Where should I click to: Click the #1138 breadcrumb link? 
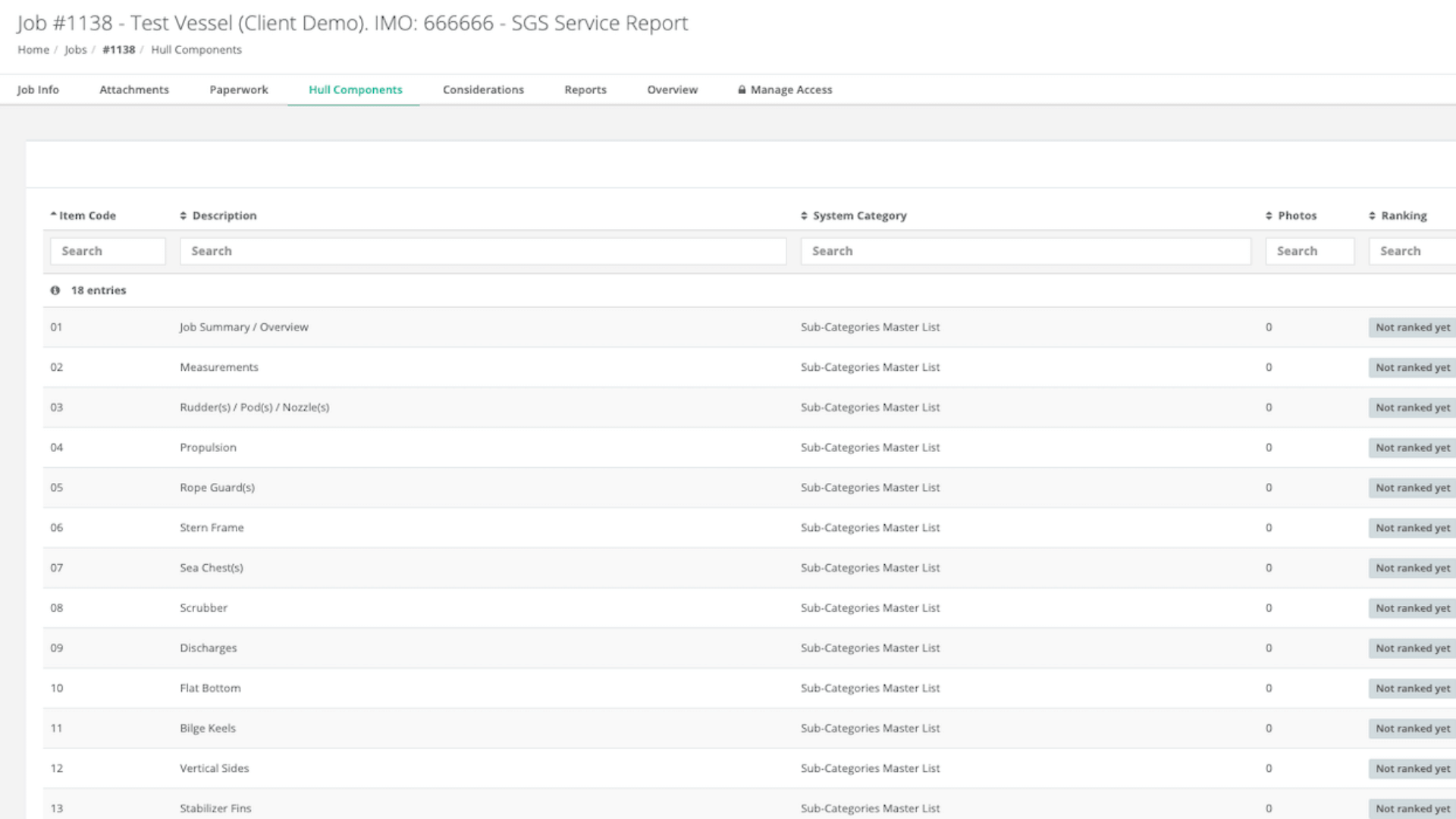tap(118, 50)
